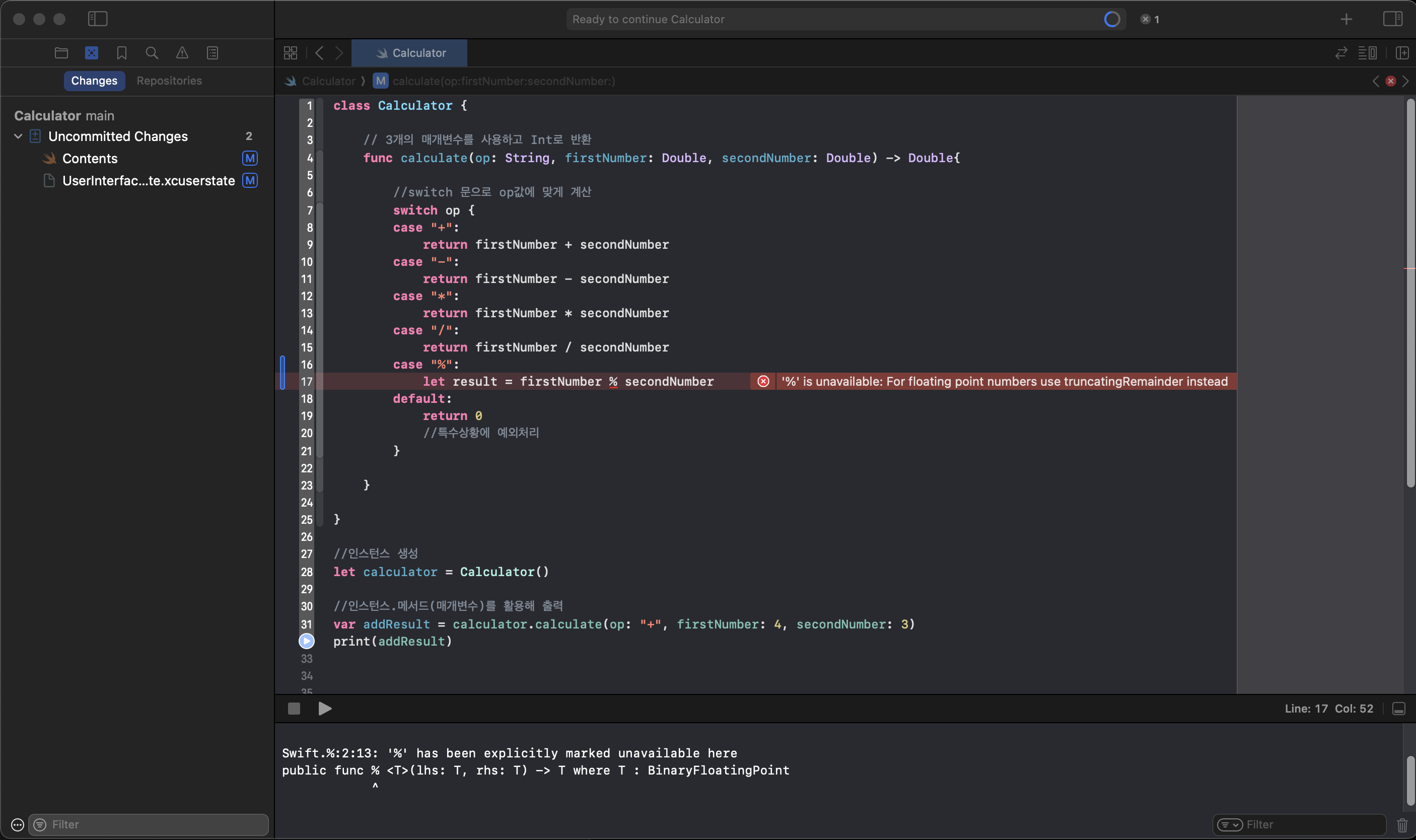Screen dimensions: 1416x840
Task: Switch to the Changes tab
Action: (94, 81)
